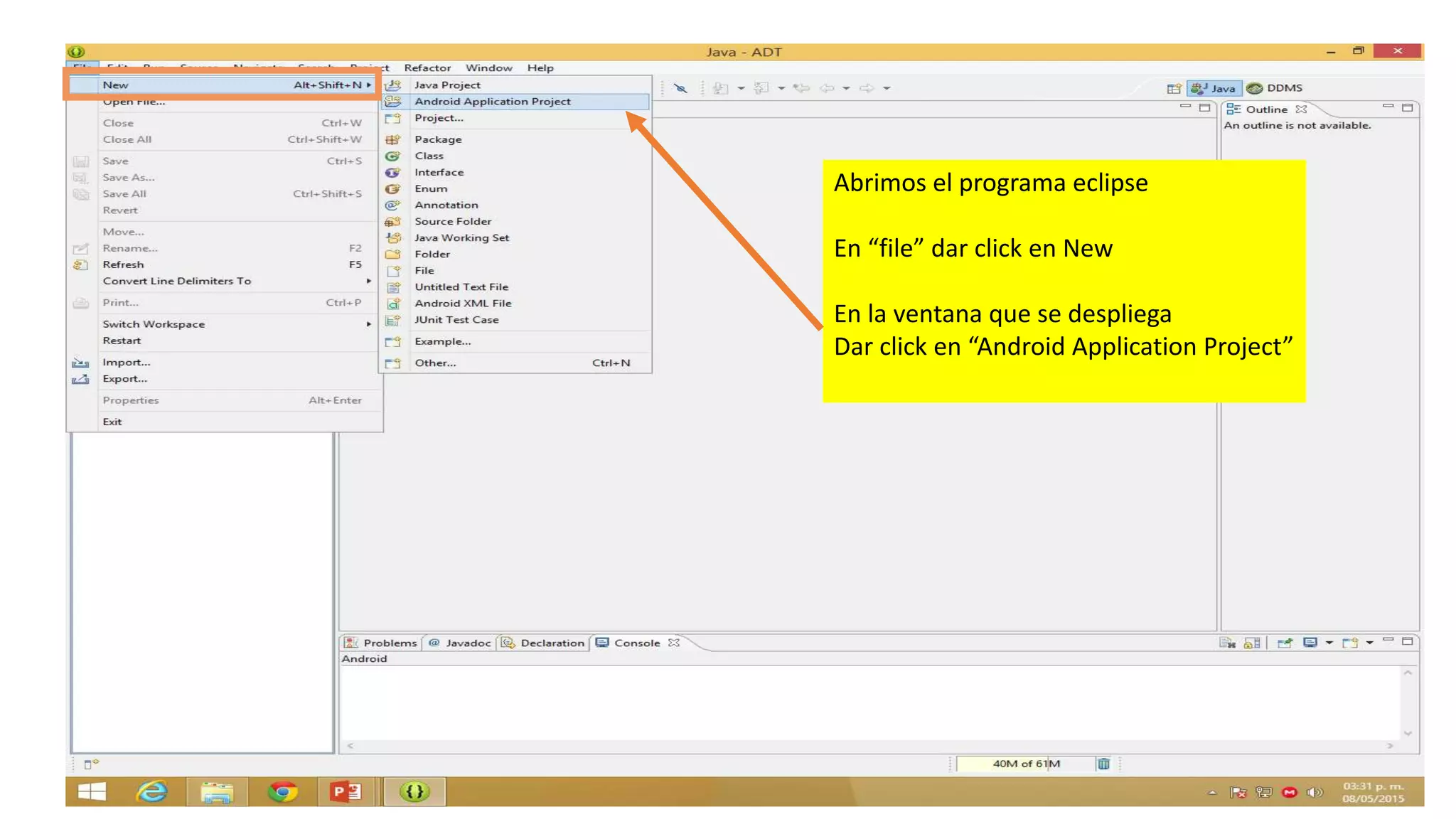The image size is (1456, 819).
Task: Open the Window menu
Action: point(488,68)
